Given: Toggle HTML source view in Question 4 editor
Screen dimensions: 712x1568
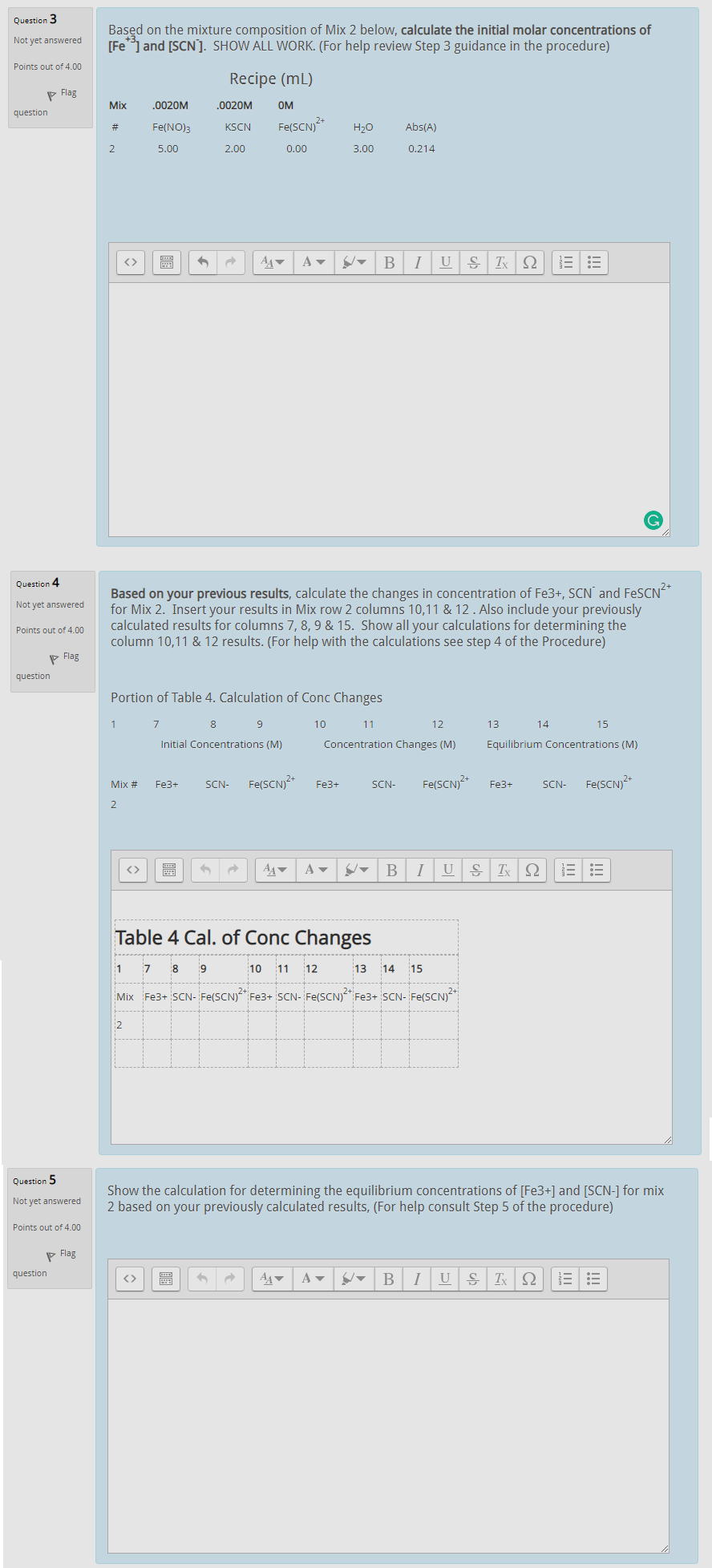Looking at the screenshot, I should click(133, 870).
